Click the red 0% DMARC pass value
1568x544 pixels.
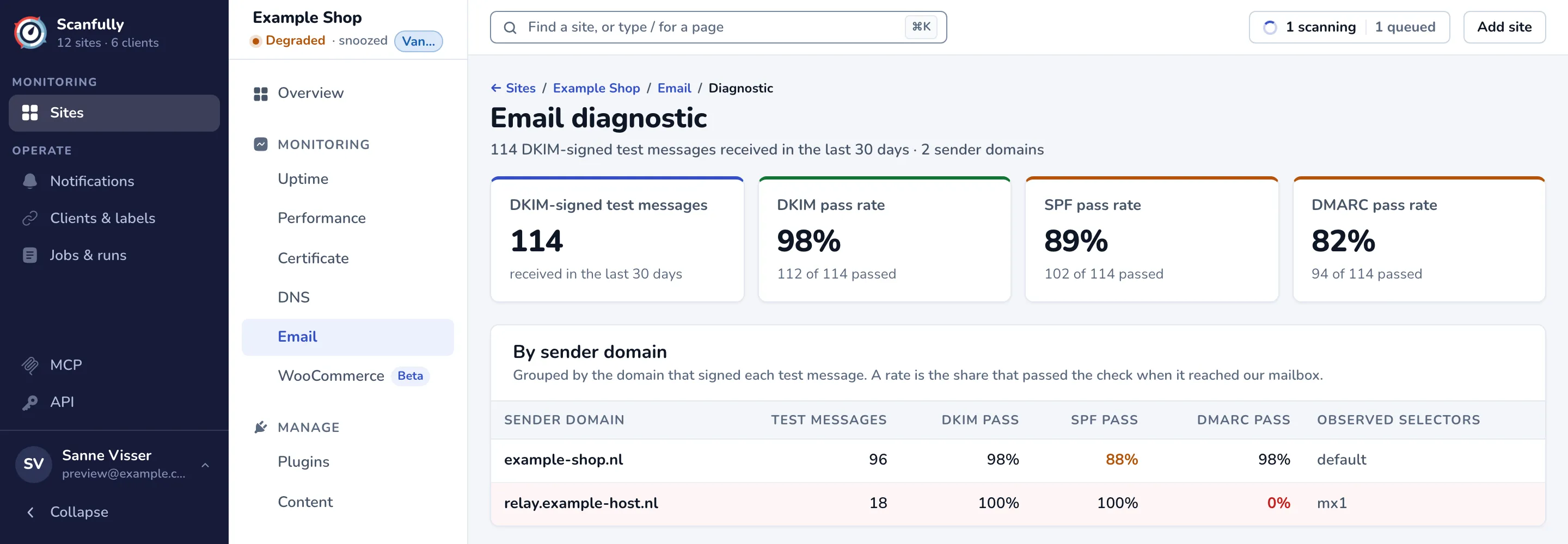tap(1278, 503)
